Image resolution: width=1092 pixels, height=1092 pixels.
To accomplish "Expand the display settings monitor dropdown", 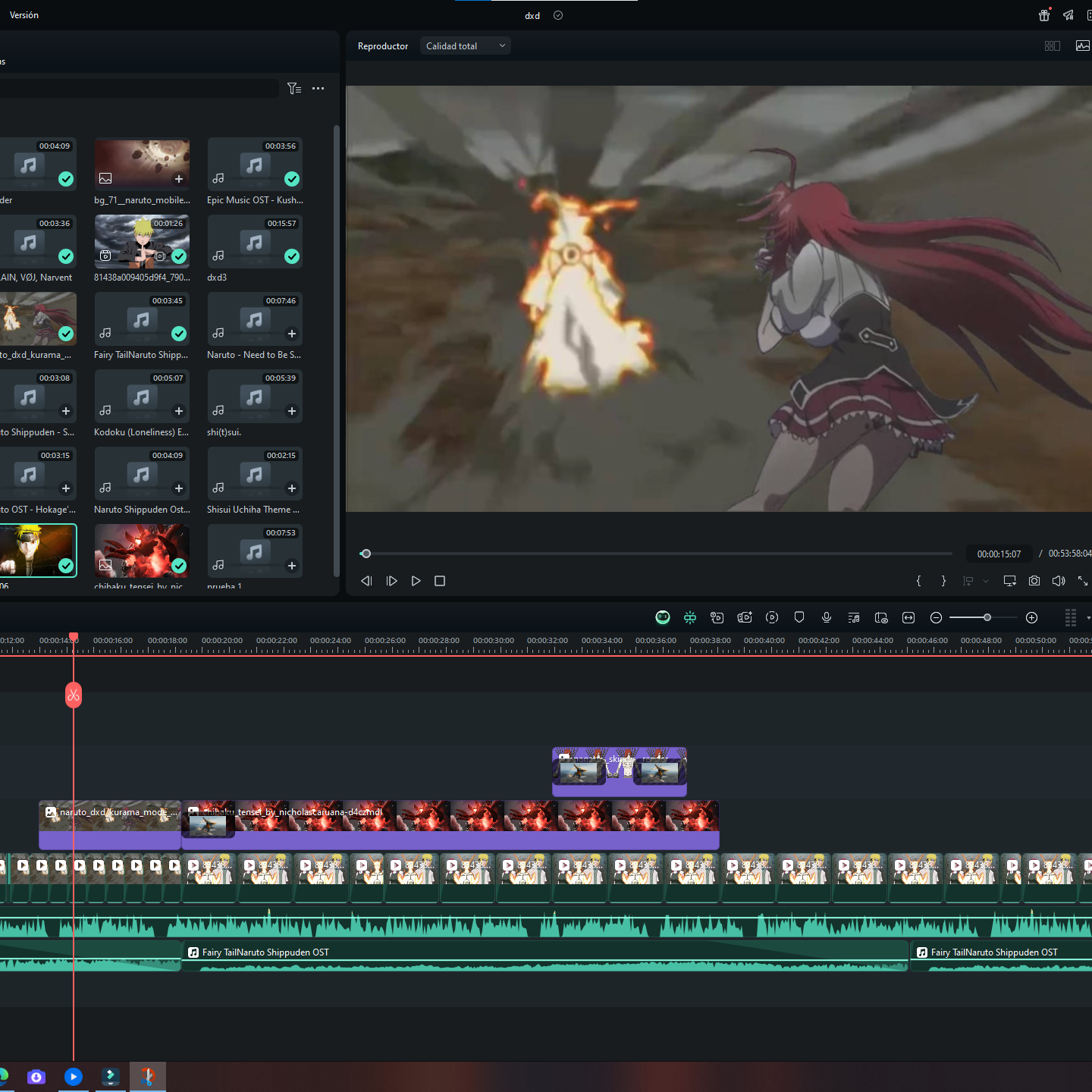I will coord(1009,581).
